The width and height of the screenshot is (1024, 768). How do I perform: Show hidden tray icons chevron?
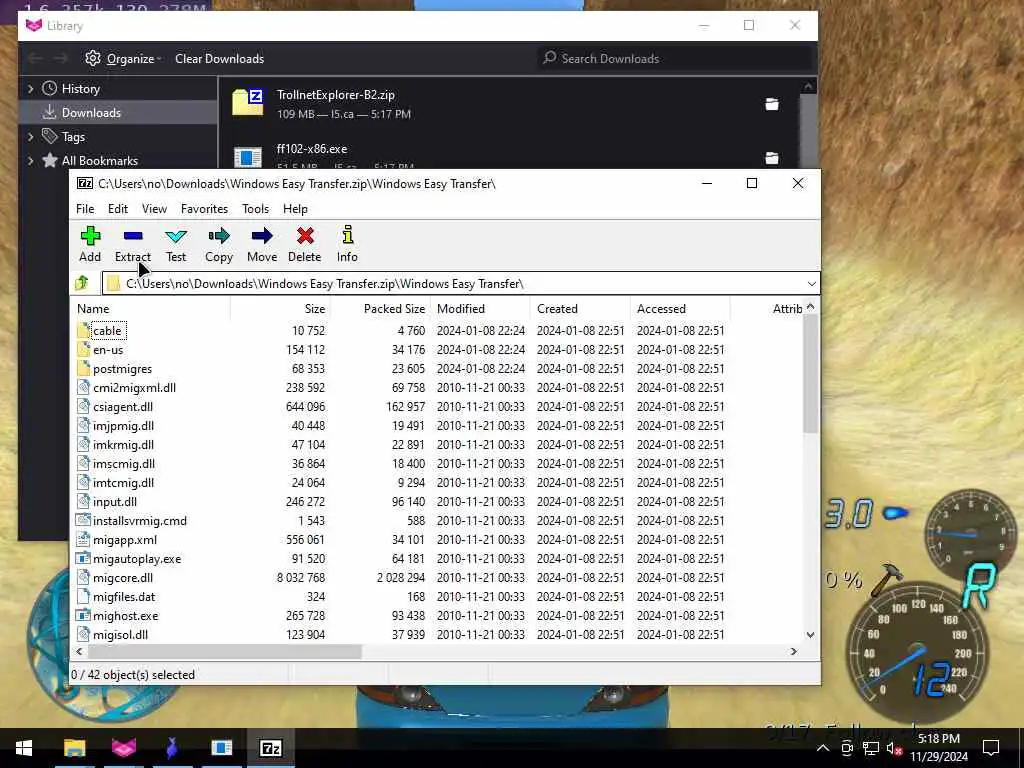click(x=823, y=748)
